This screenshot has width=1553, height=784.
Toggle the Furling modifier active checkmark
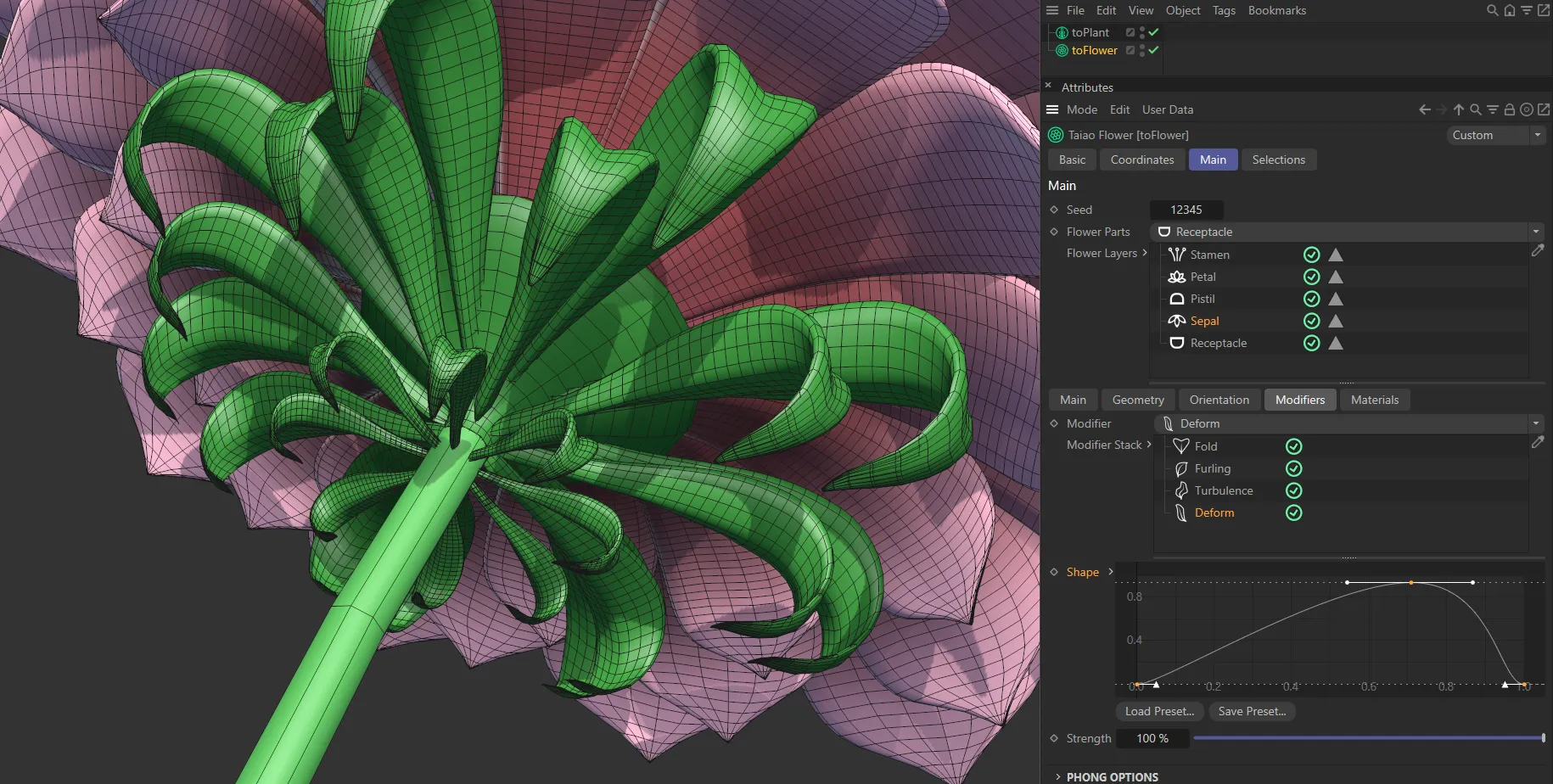point(1293,468)
